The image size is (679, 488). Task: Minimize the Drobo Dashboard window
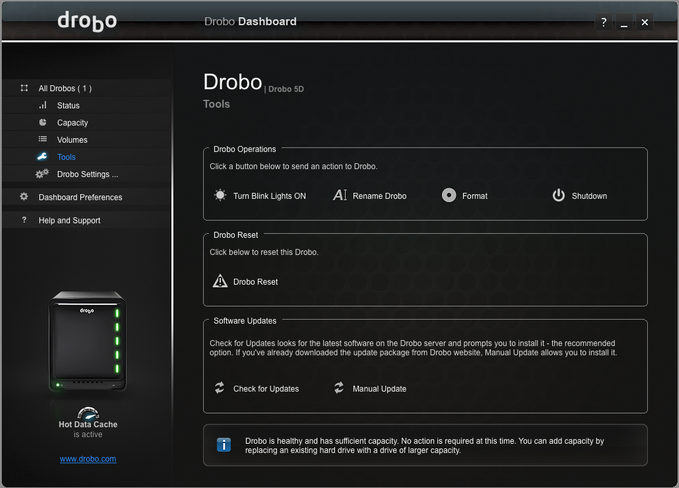coord(624,22)
